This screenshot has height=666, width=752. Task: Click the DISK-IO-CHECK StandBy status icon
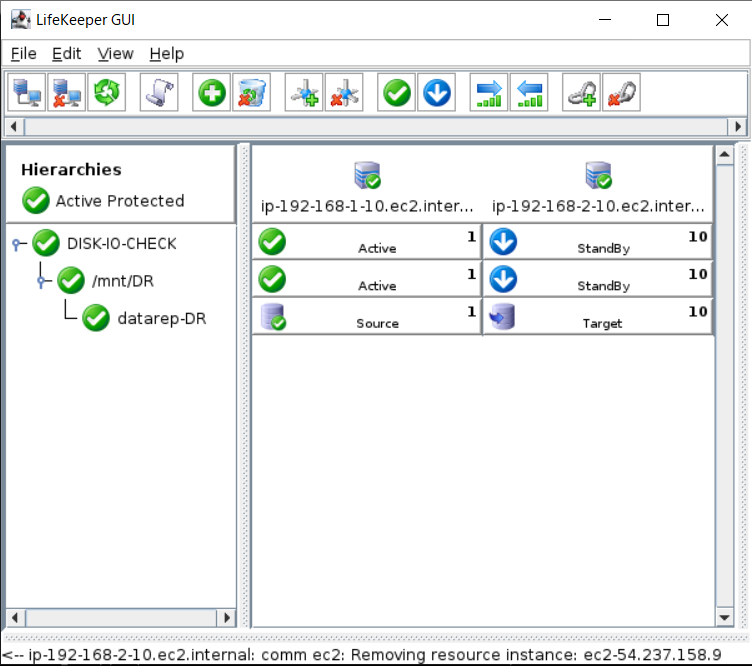coord(503,242)
